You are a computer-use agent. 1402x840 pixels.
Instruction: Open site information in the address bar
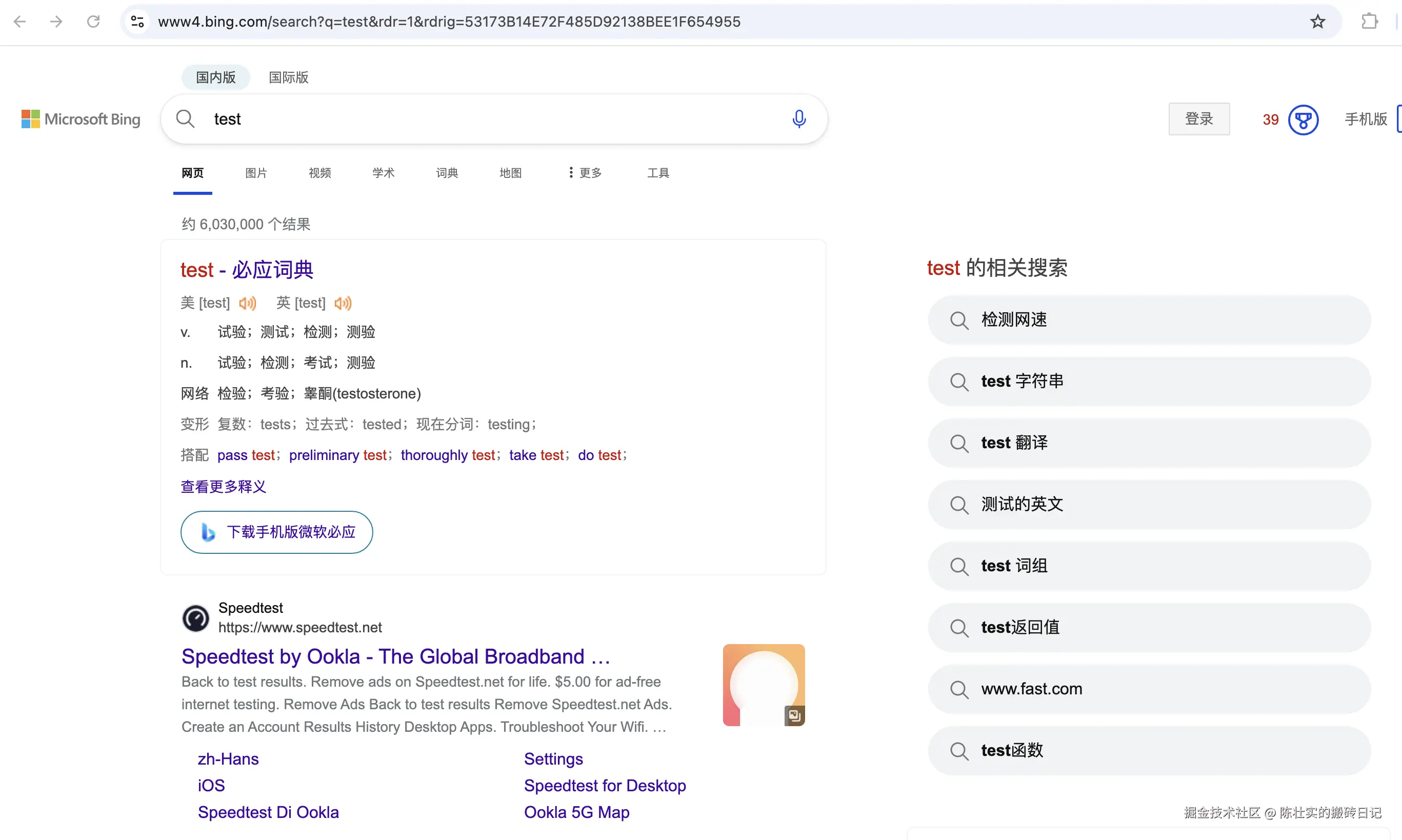(137, 22)
